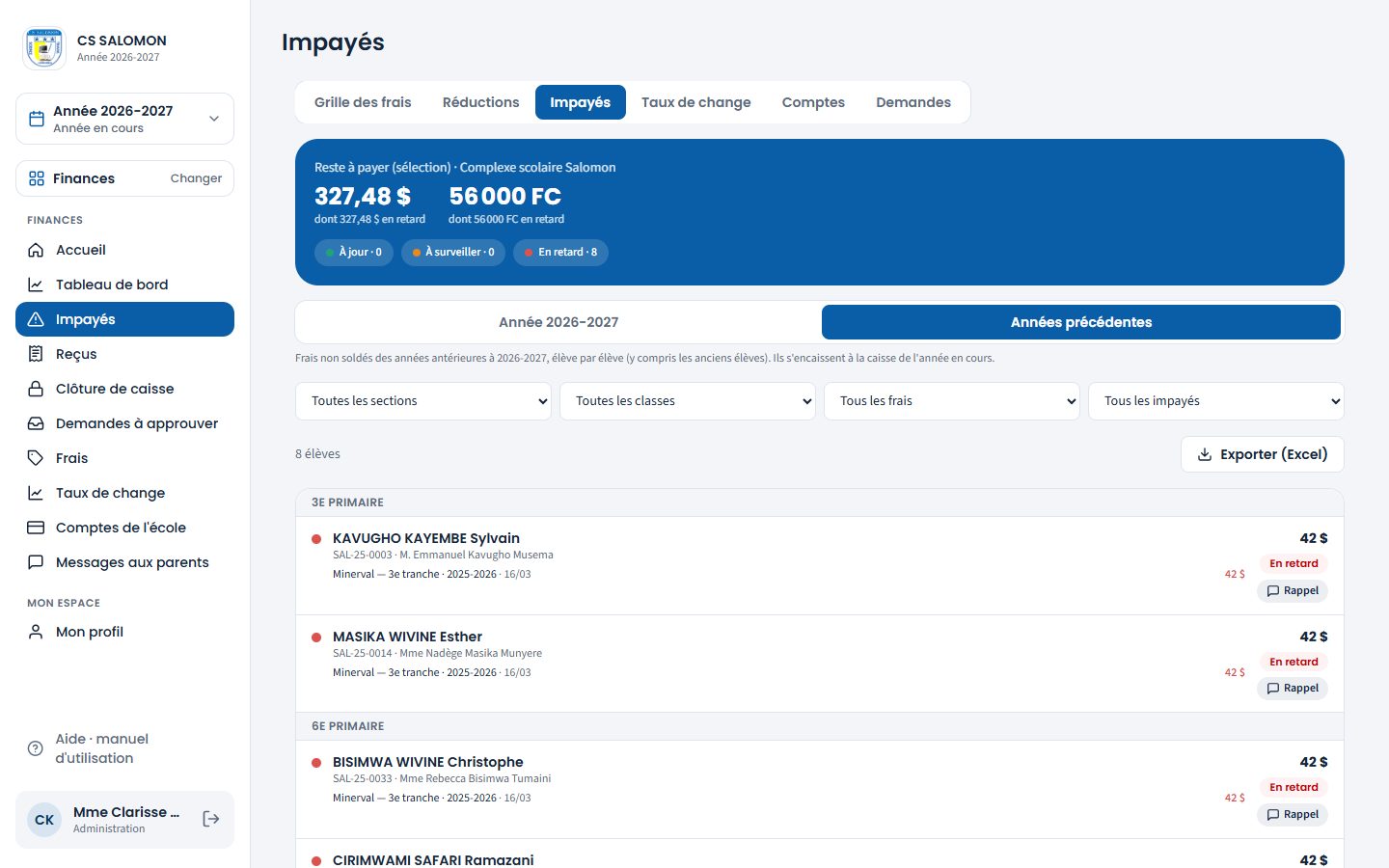Open the Réductions tab
Screen dimensions: 1389x868
tap(481, 102)
